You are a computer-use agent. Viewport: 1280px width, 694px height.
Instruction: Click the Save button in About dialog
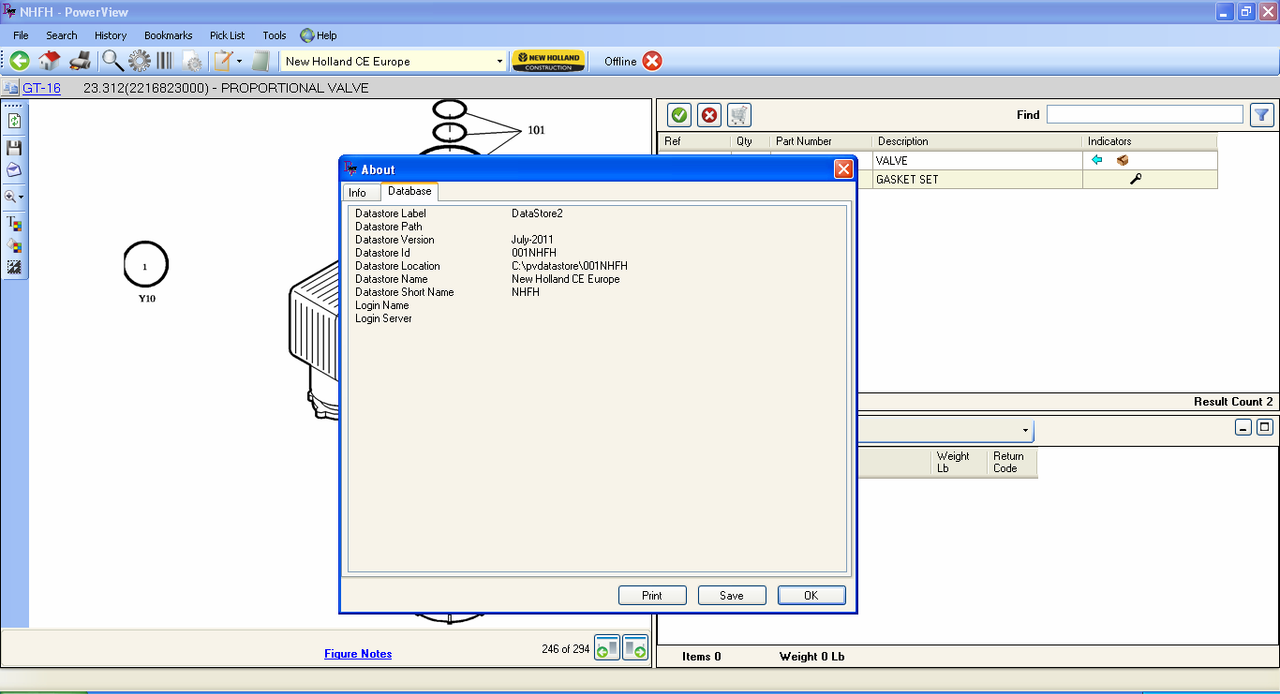[x=732, y=595]
